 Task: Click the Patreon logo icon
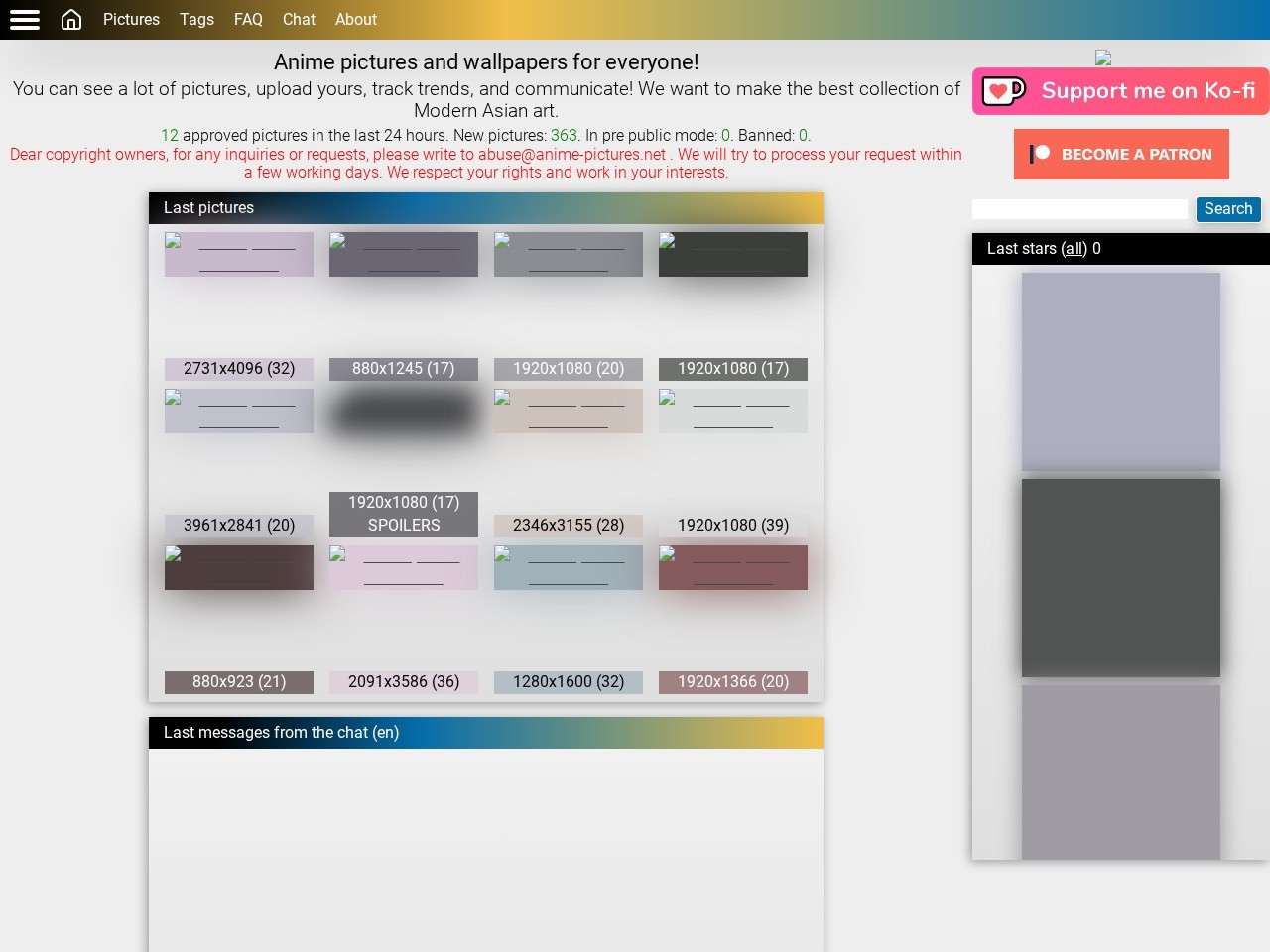pos(1040,154)
